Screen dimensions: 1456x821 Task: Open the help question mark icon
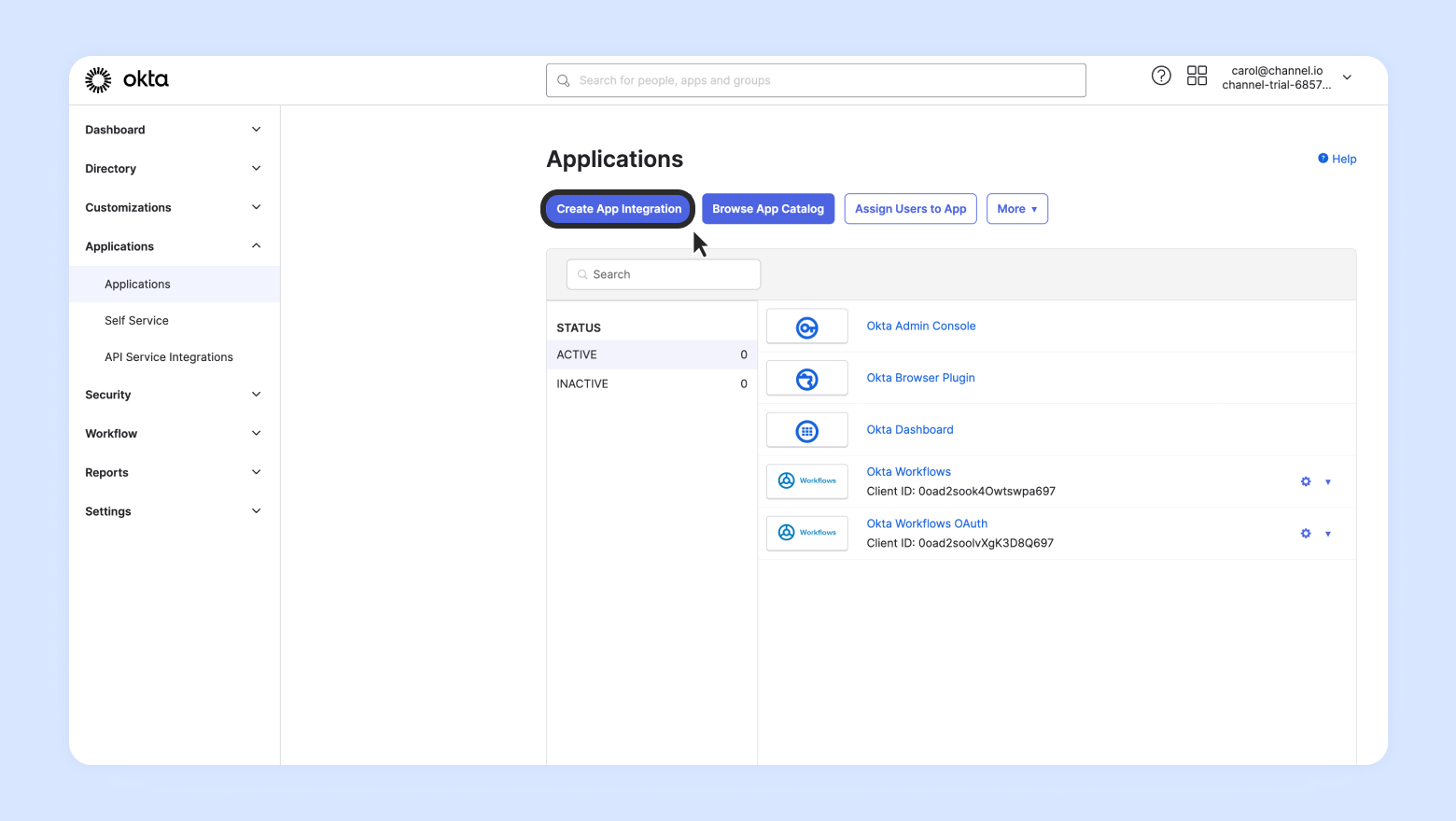coord(1161,77)
